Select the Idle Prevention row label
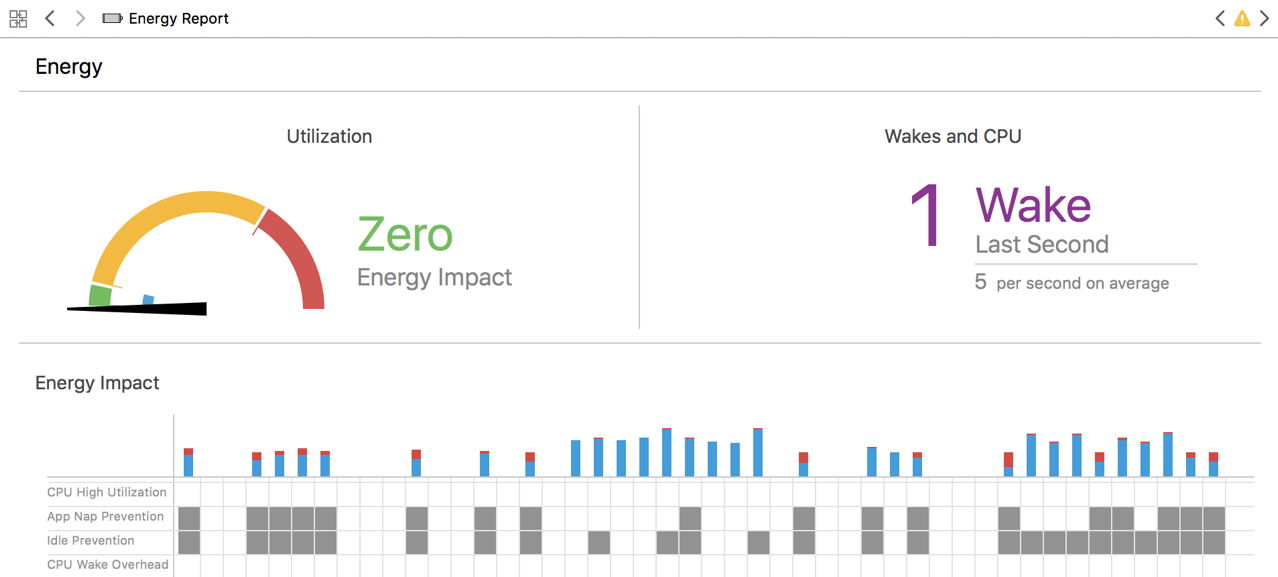This screenshot has height=577, width=1278. [90, 540]
